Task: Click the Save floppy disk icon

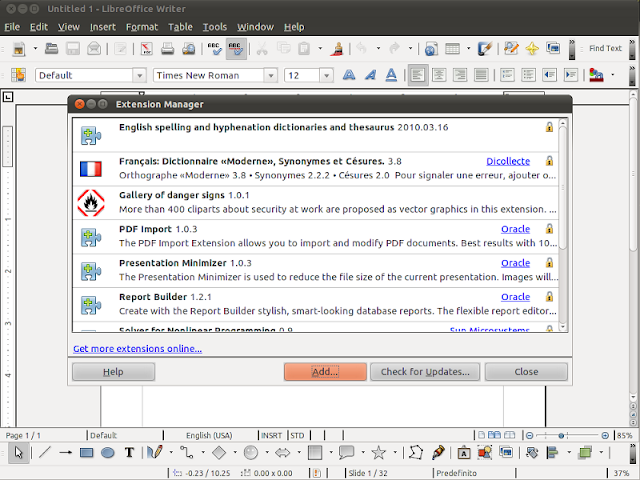Action: click(73, 49)
